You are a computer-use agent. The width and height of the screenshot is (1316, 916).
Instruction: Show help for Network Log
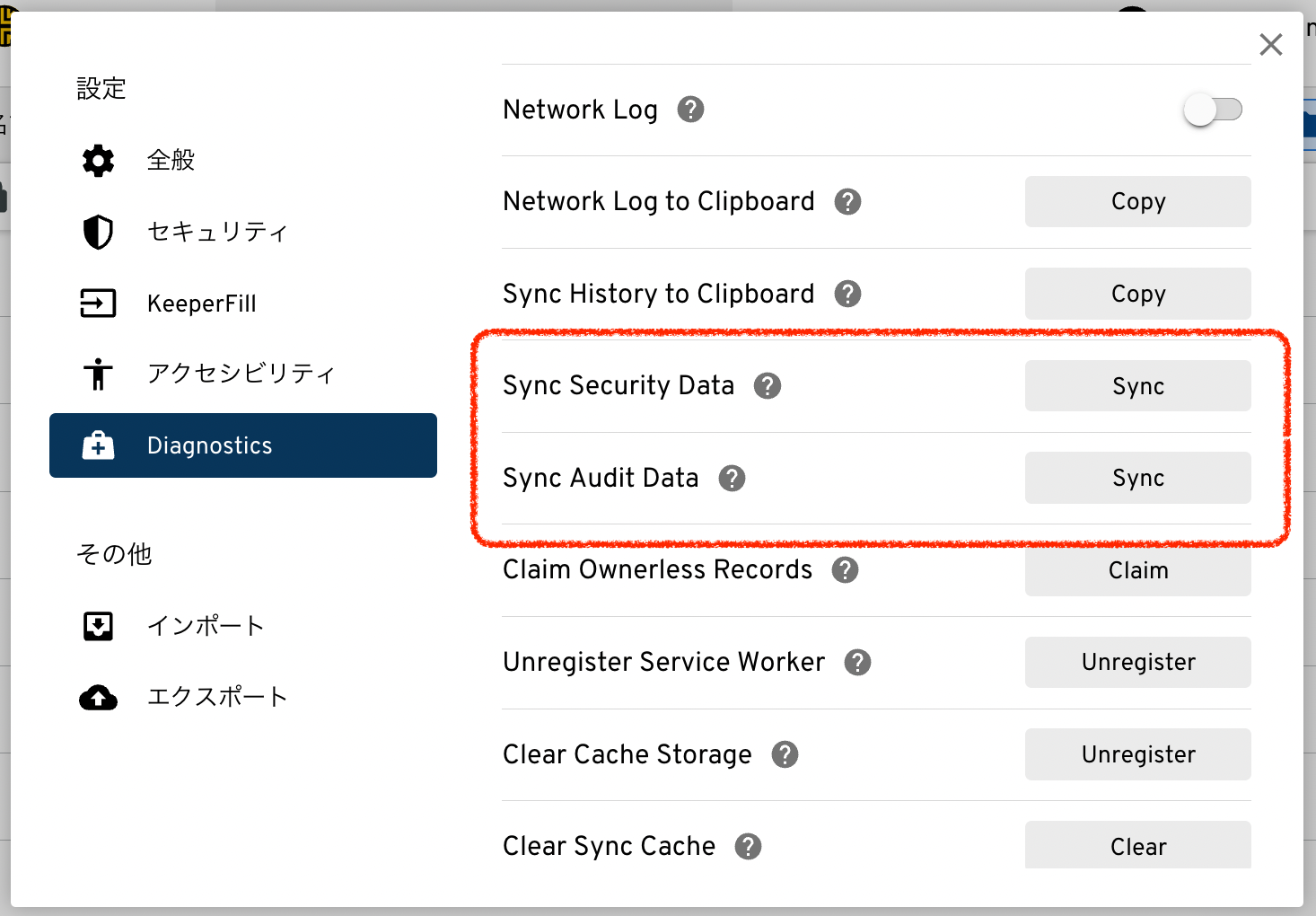[x=690, y=110]
